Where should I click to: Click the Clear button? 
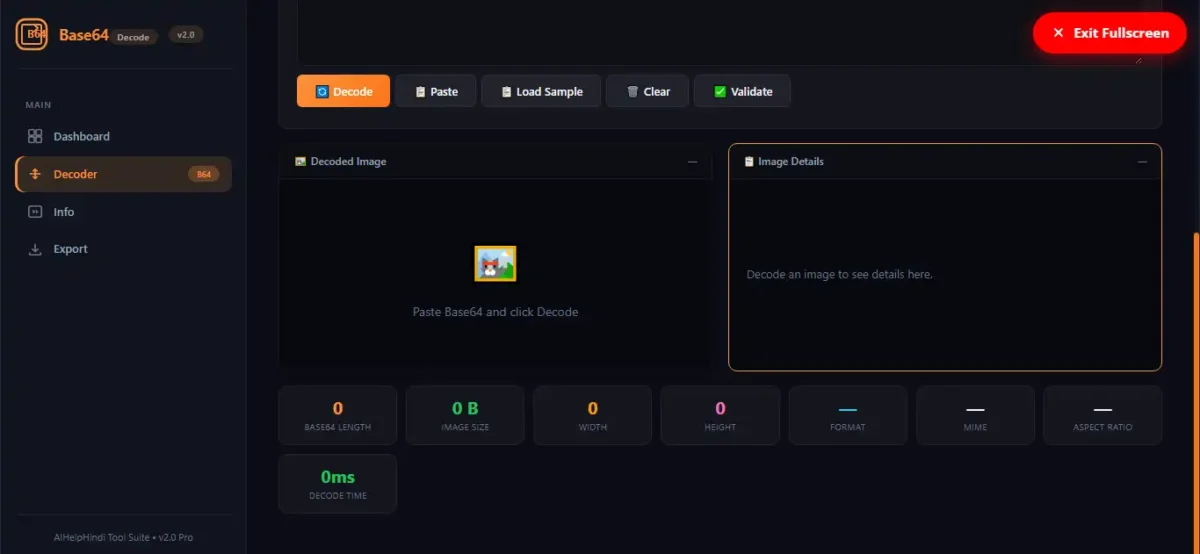tap(647, 91)
